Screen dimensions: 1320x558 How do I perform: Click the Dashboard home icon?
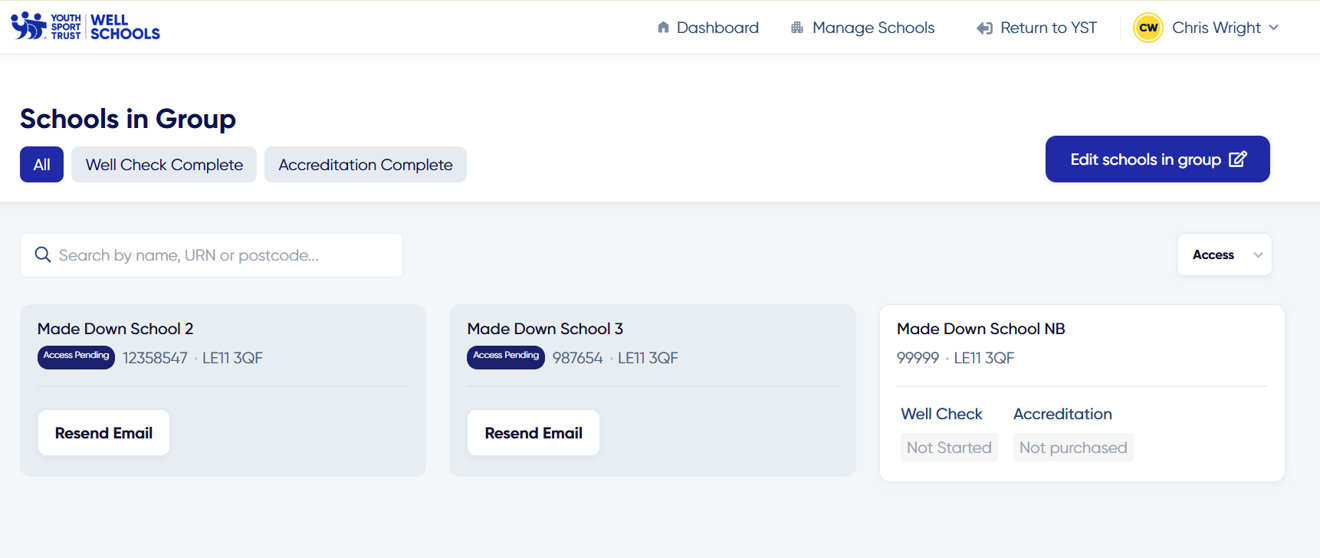click(x=663, y=28)
